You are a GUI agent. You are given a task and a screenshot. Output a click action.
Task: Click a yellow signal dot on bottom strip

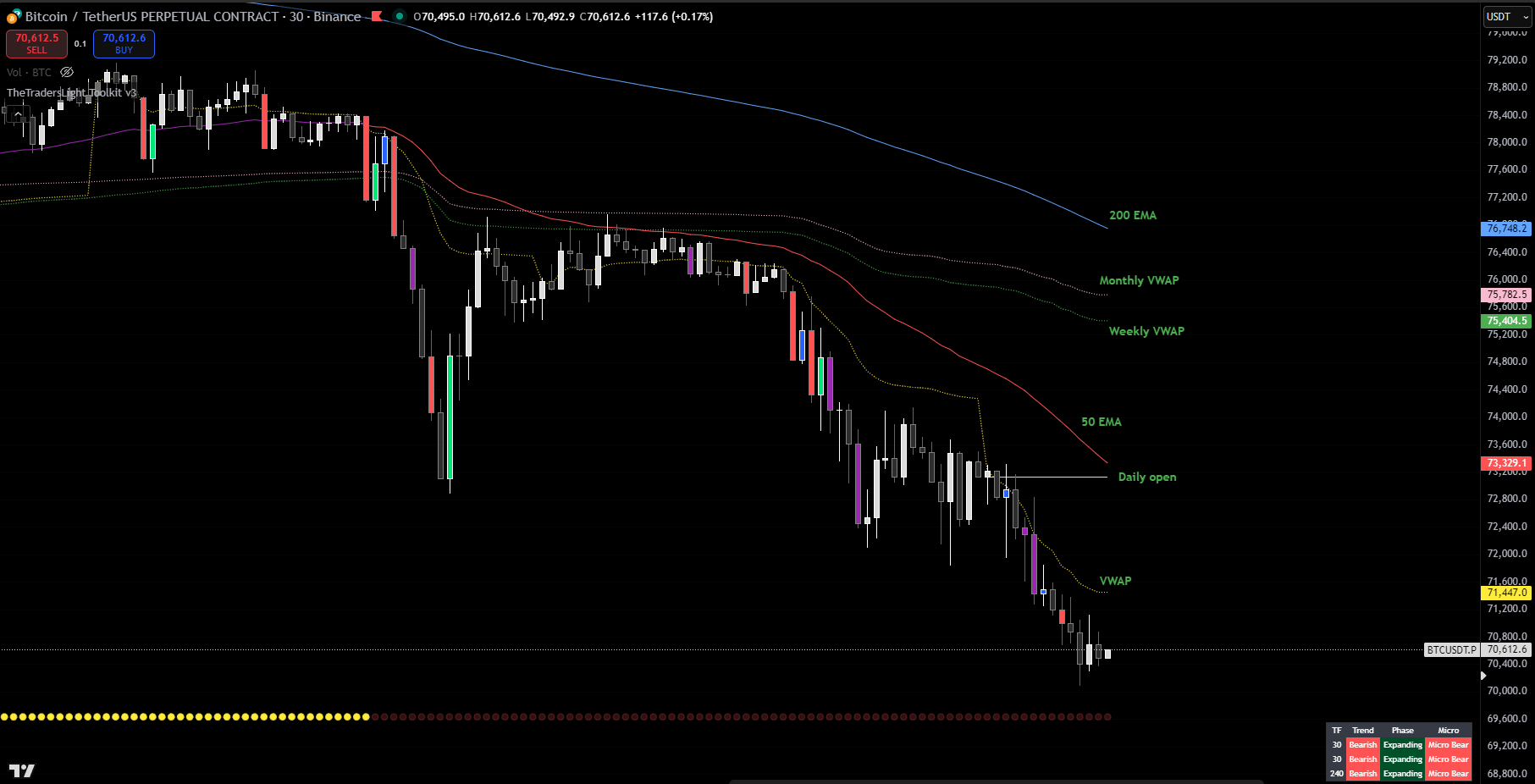tap(169, 716)
